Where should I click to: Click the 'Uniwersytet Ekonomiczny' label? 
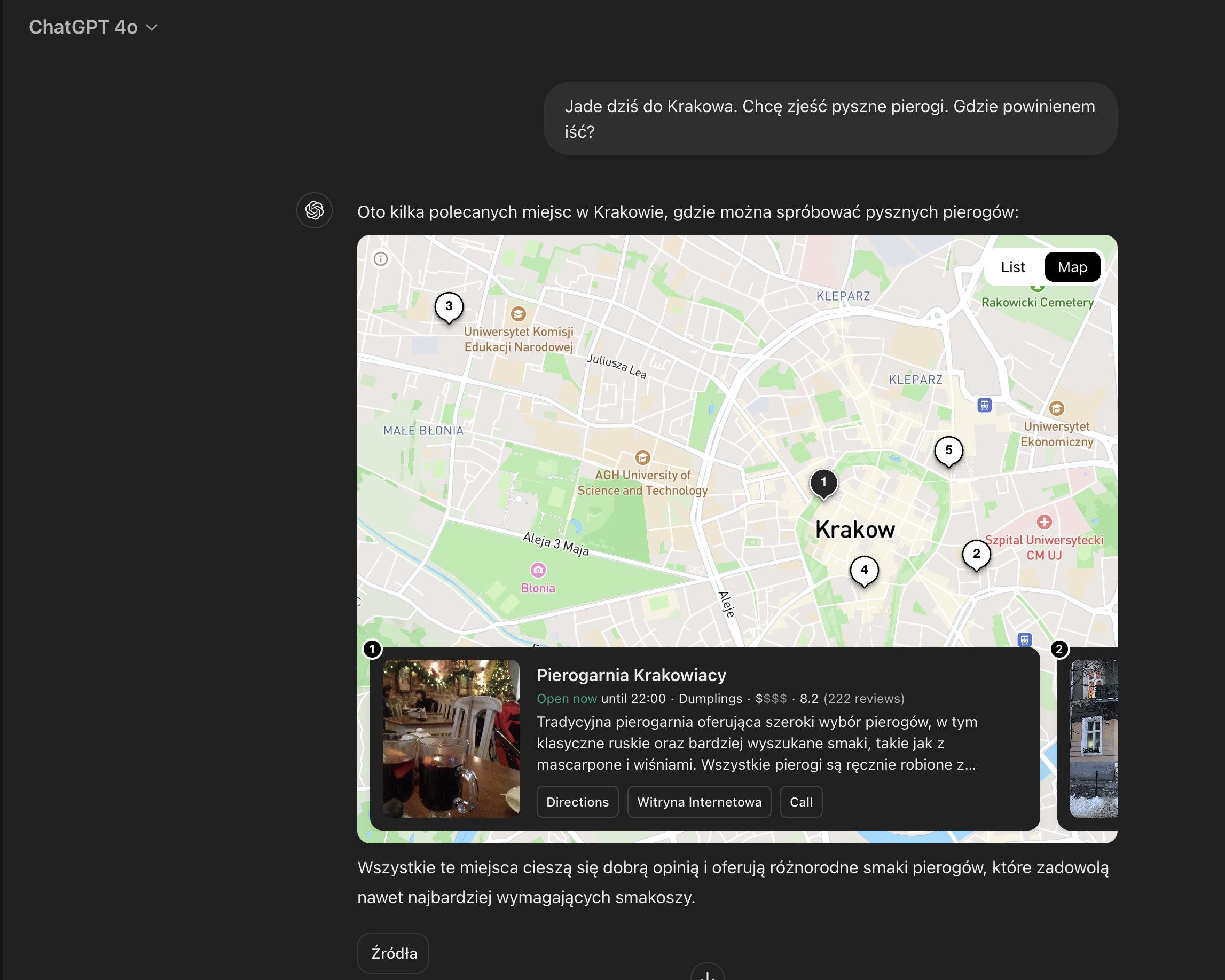pyautogui.click(x=1057, y=434)
